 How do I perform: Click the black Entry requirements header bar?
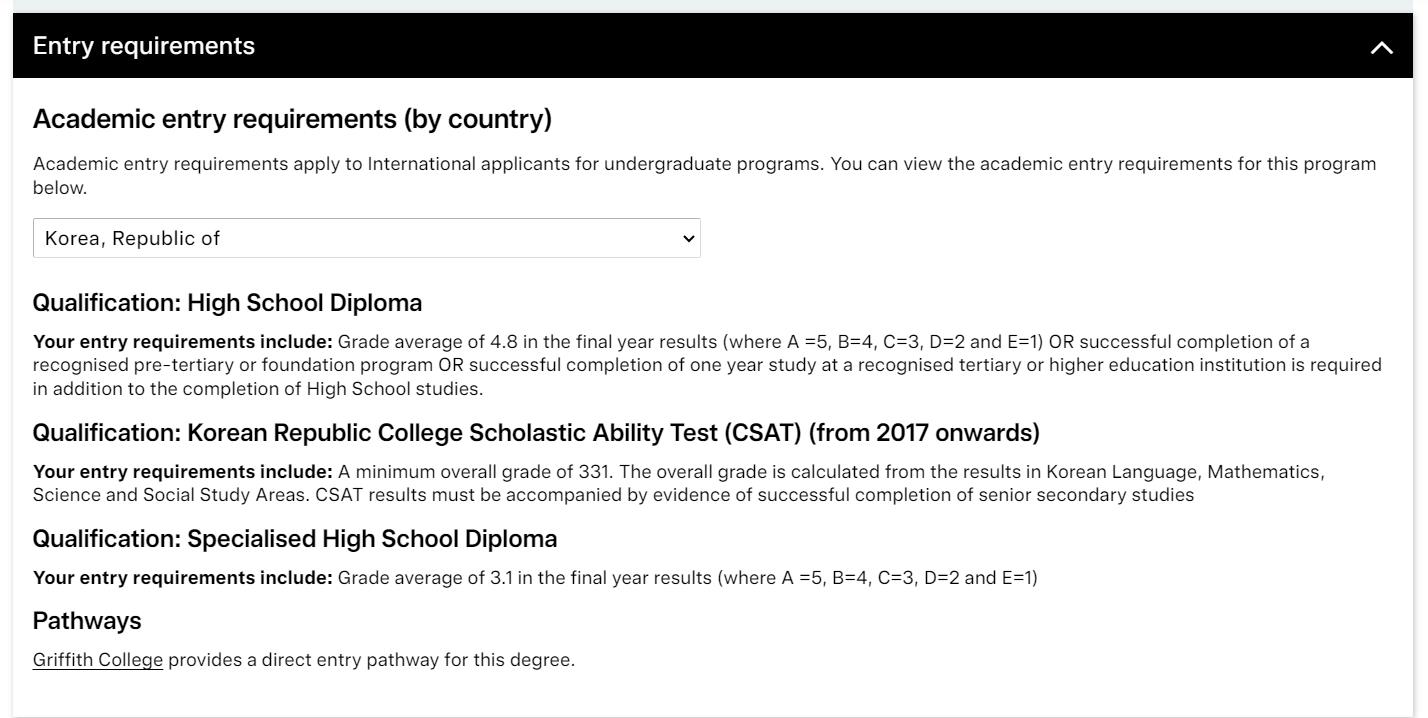(713, 46)
